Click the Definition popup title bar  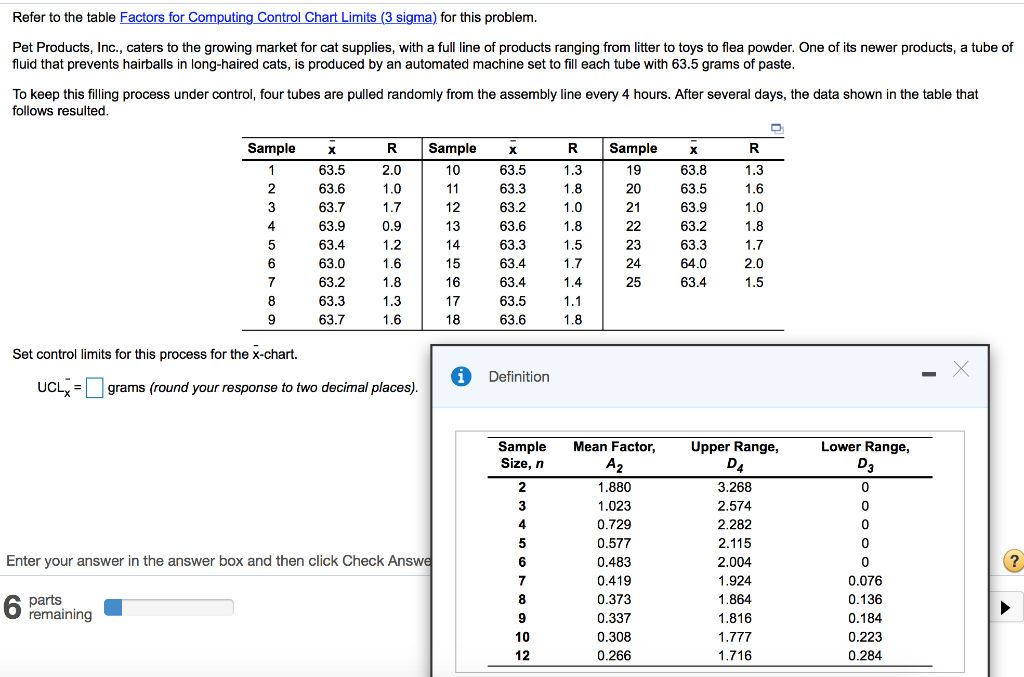tap(700, 377)
